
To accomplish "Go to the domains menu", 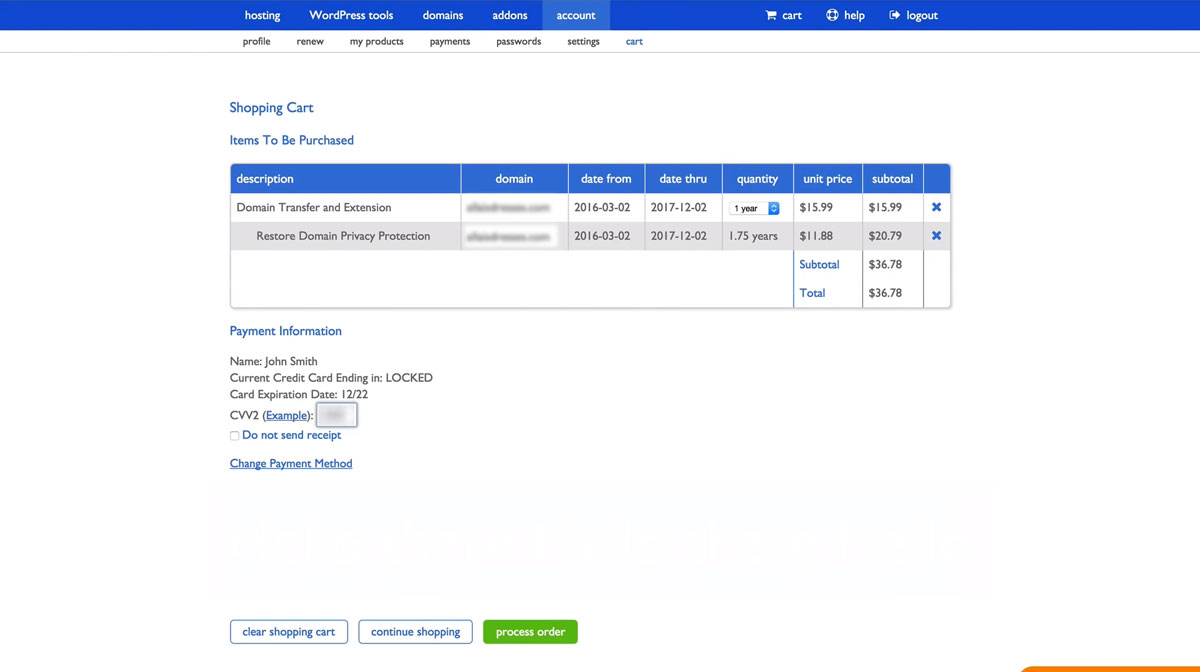I will 442,15.
